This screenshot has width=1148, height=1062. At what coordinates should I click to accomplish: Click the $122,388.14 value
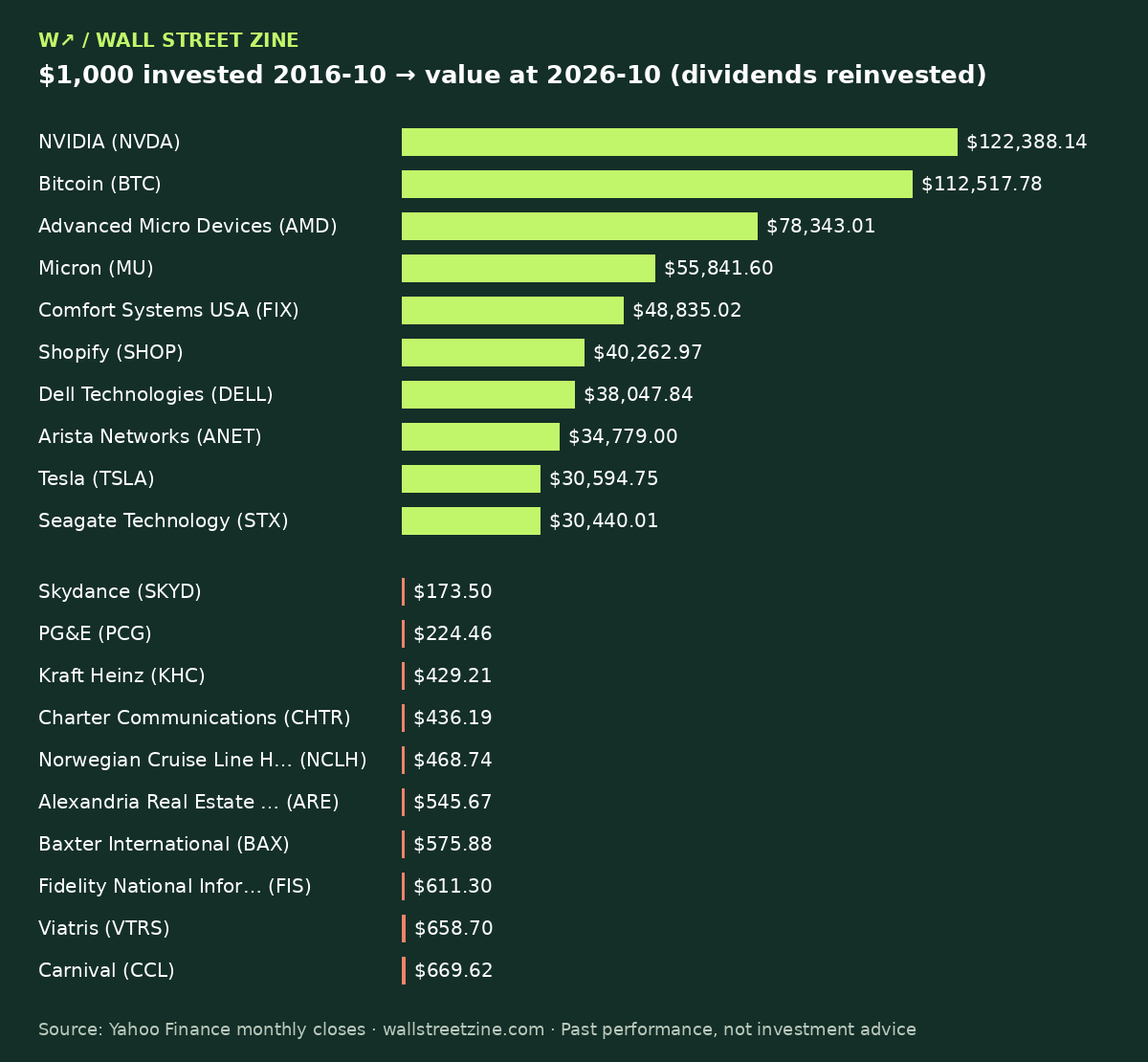[x=1027, y=143]
